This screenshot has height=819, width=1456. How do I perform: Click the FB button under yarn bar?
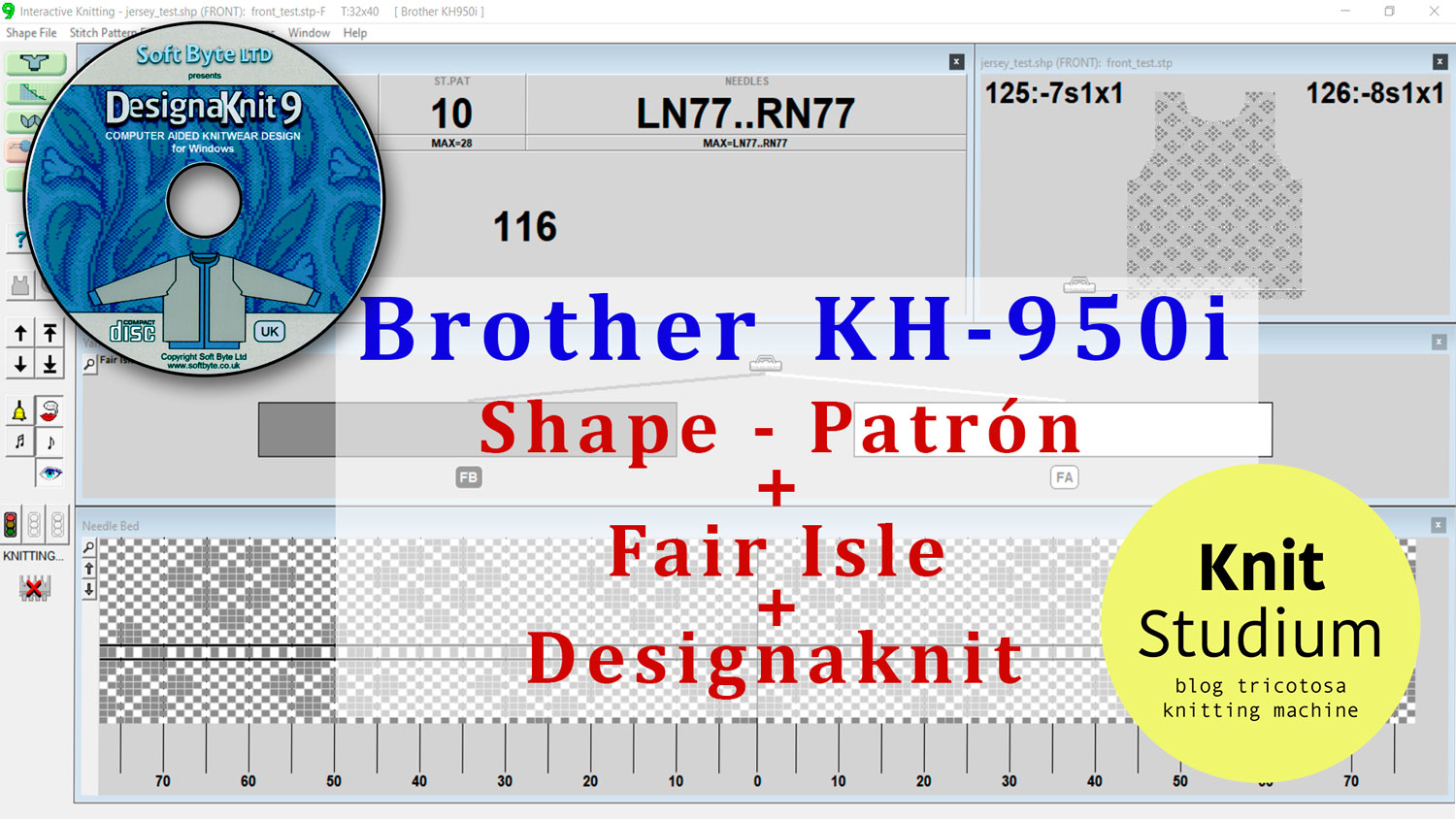click(x=469, y=477)
